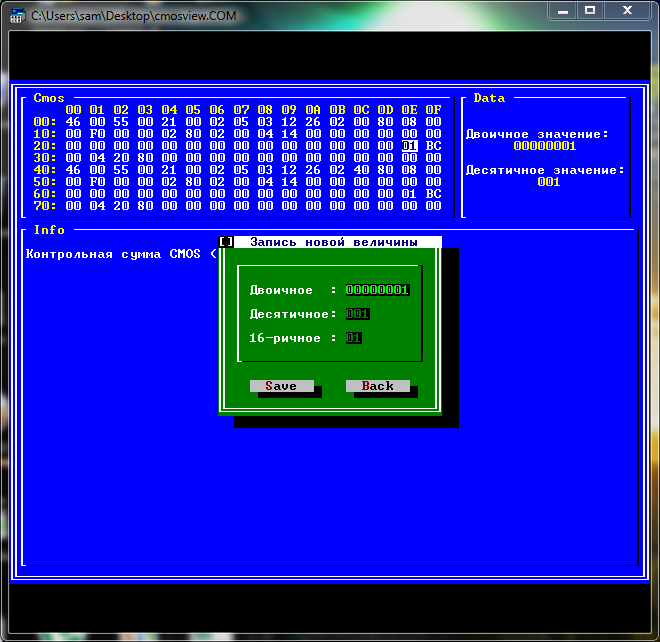Select highlighted CMOS cell 01 at row 20
660x642 pixels.
409,146
